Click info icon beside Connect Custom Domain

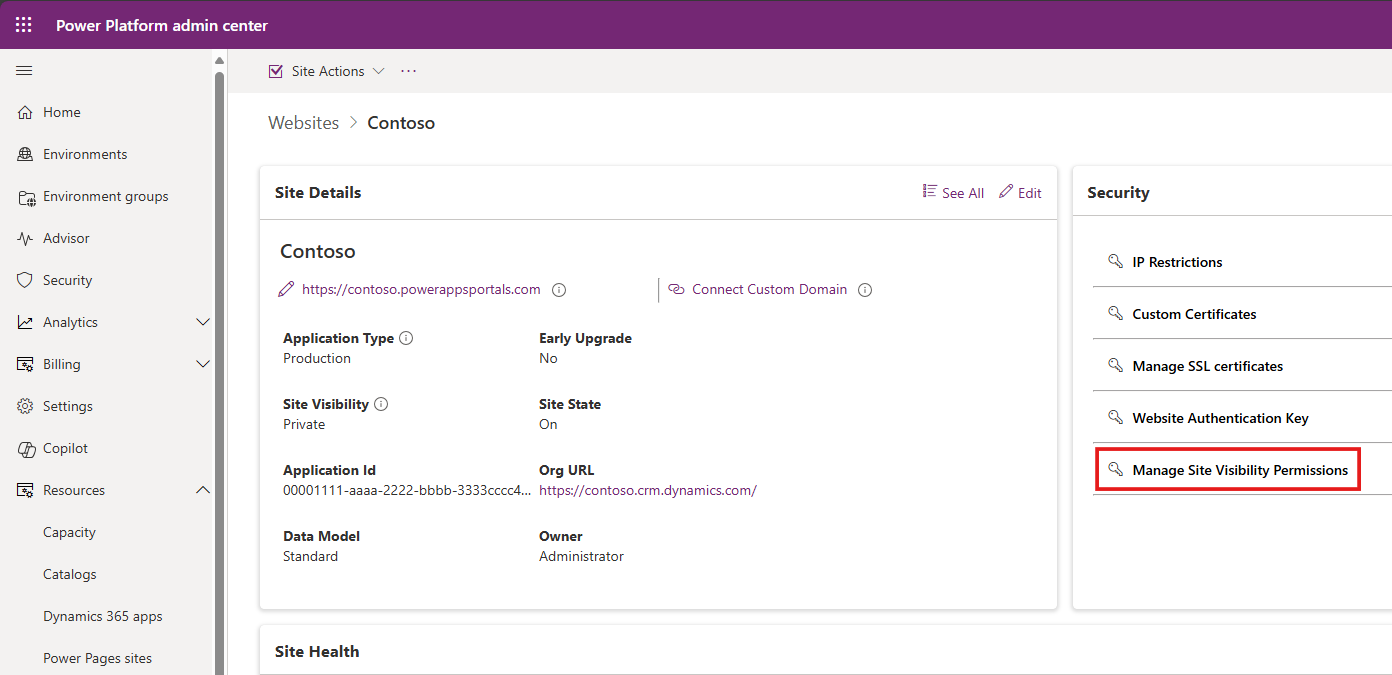point(865,290)
